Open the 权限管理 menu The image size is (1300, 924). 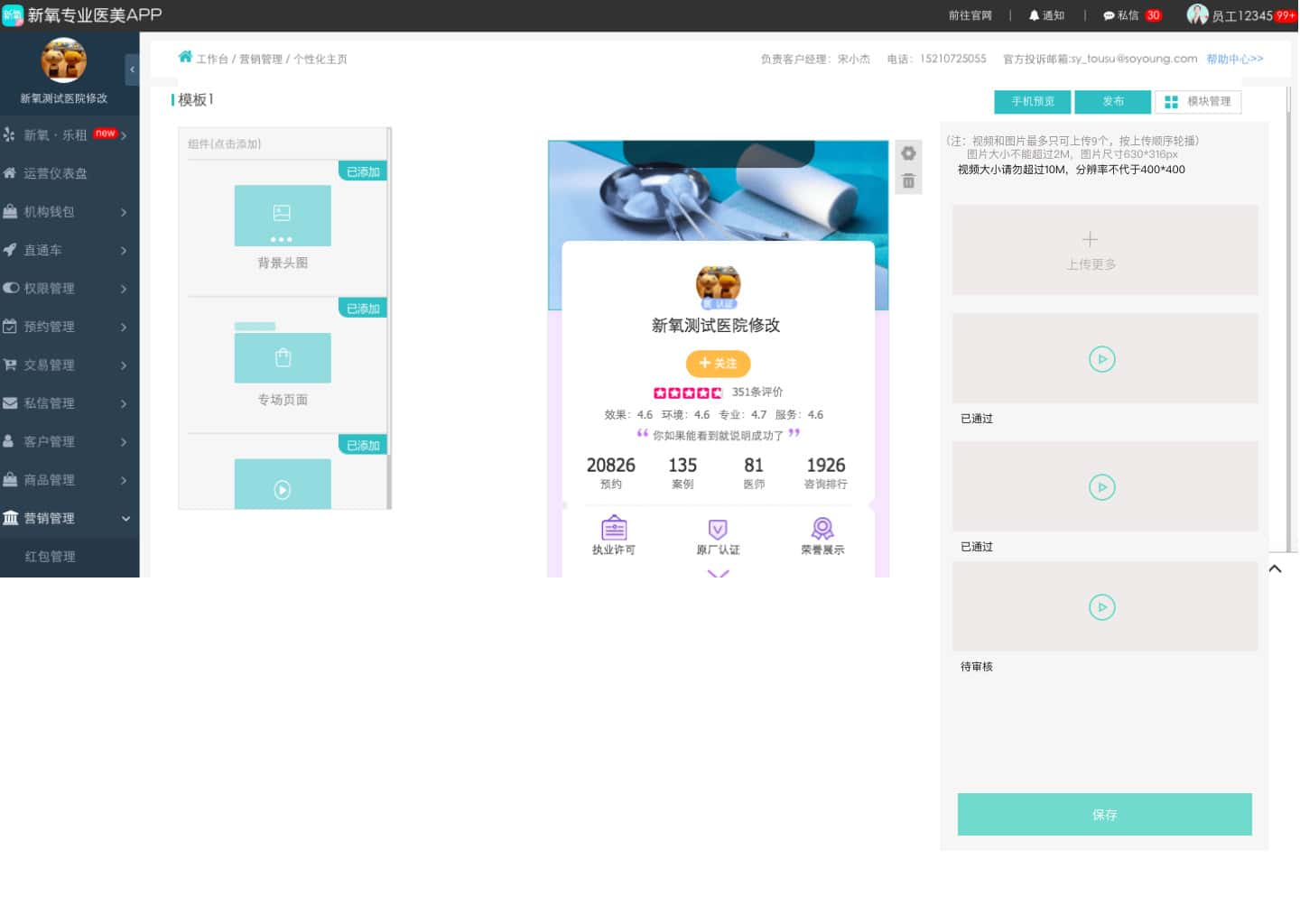[70, 289]
